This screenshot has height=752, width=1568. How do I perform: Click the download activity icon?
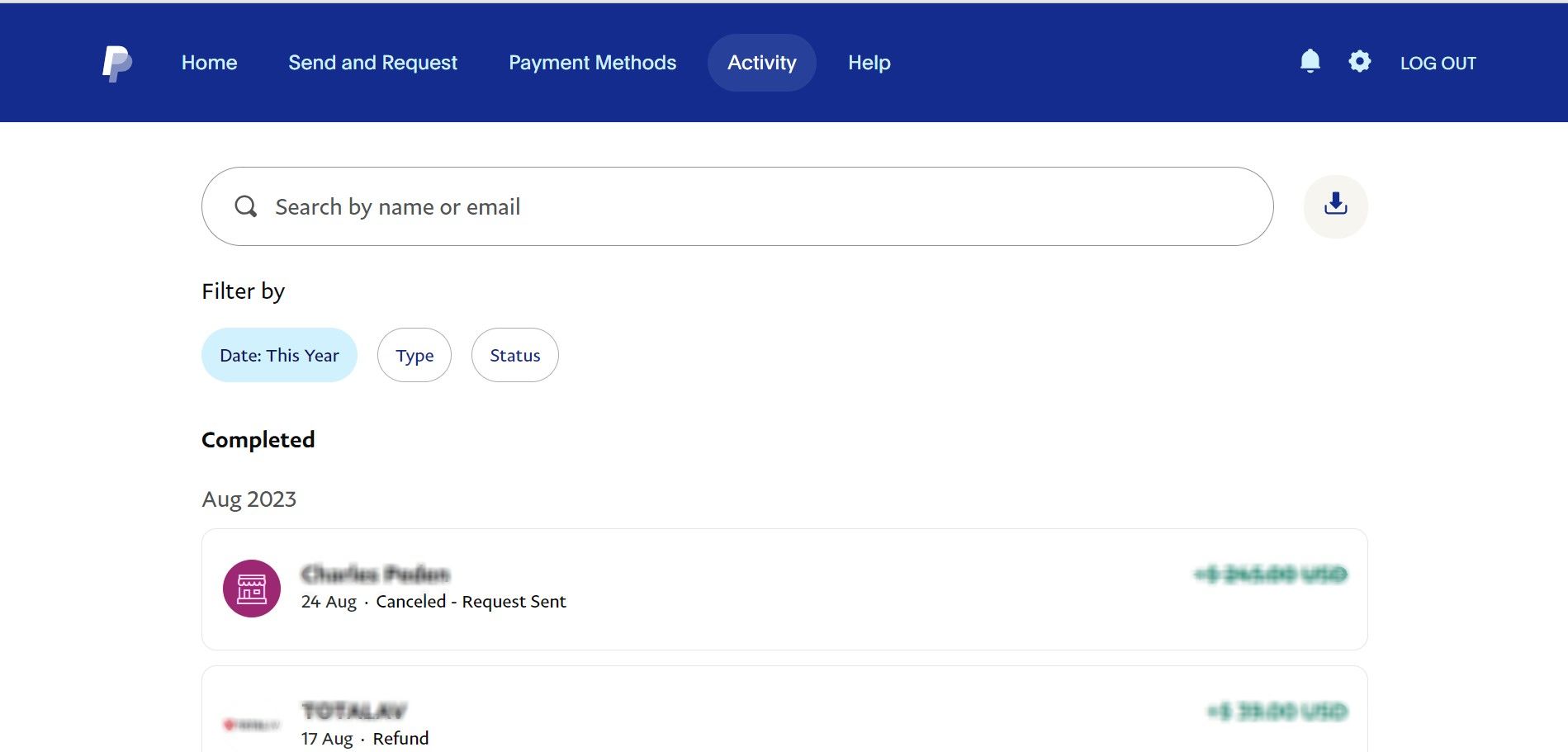[1335, 206]
